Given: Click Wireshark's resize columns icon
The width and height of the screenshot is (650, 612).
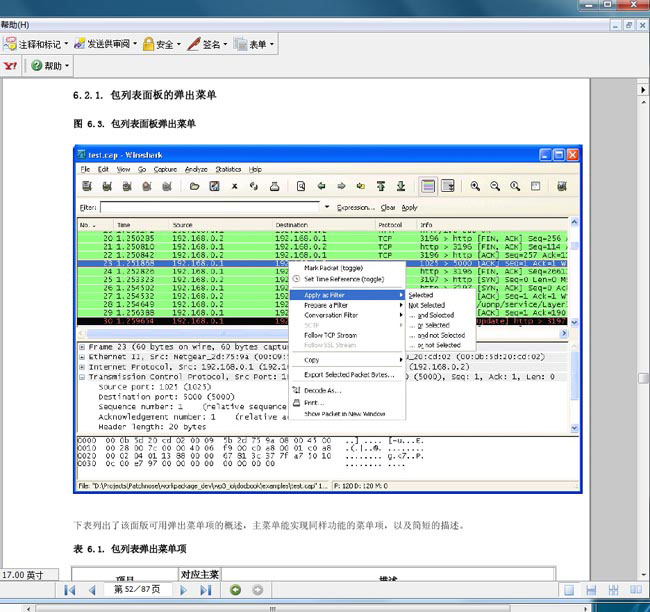Looking at the screenshot, I should (535, 187).
